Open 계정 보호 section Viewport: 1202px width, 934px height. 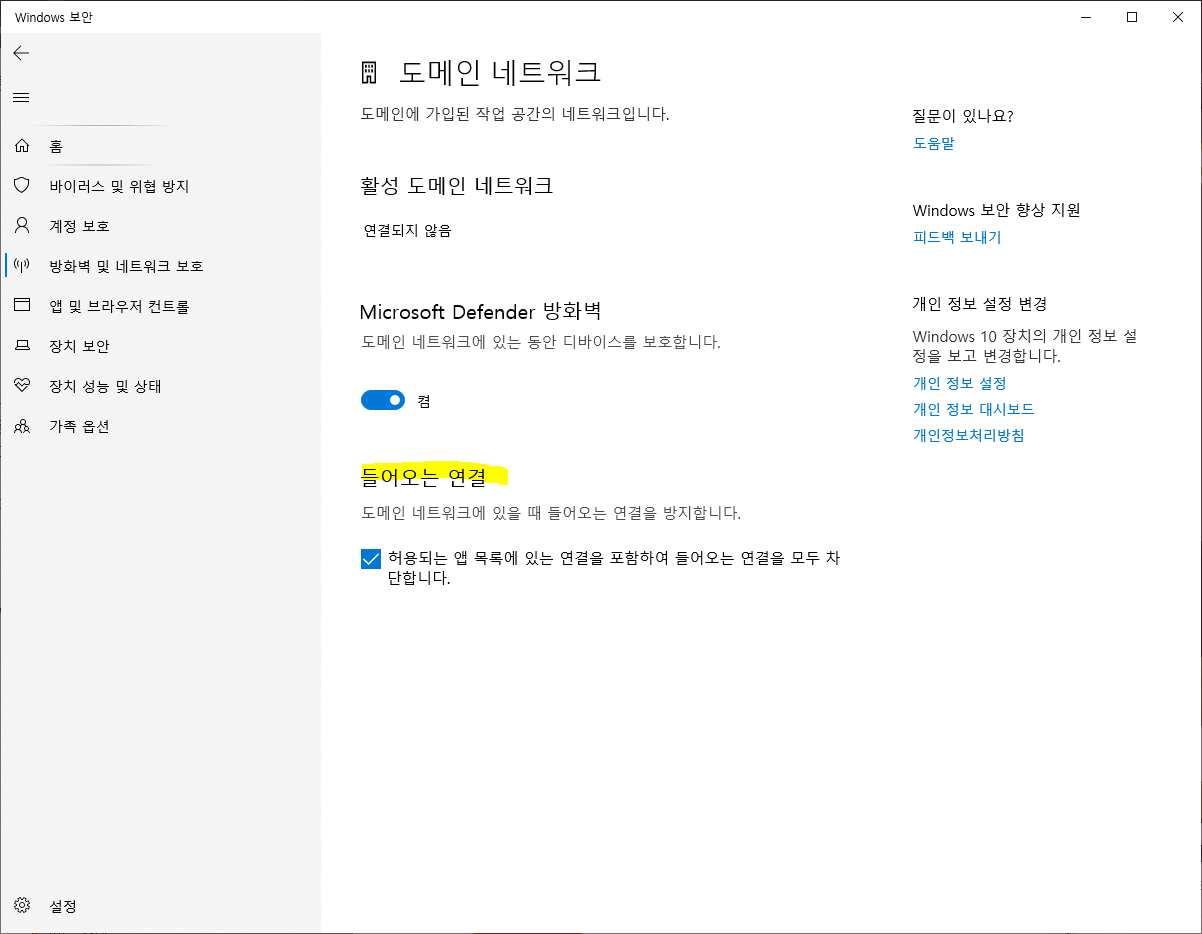[79, 226]
